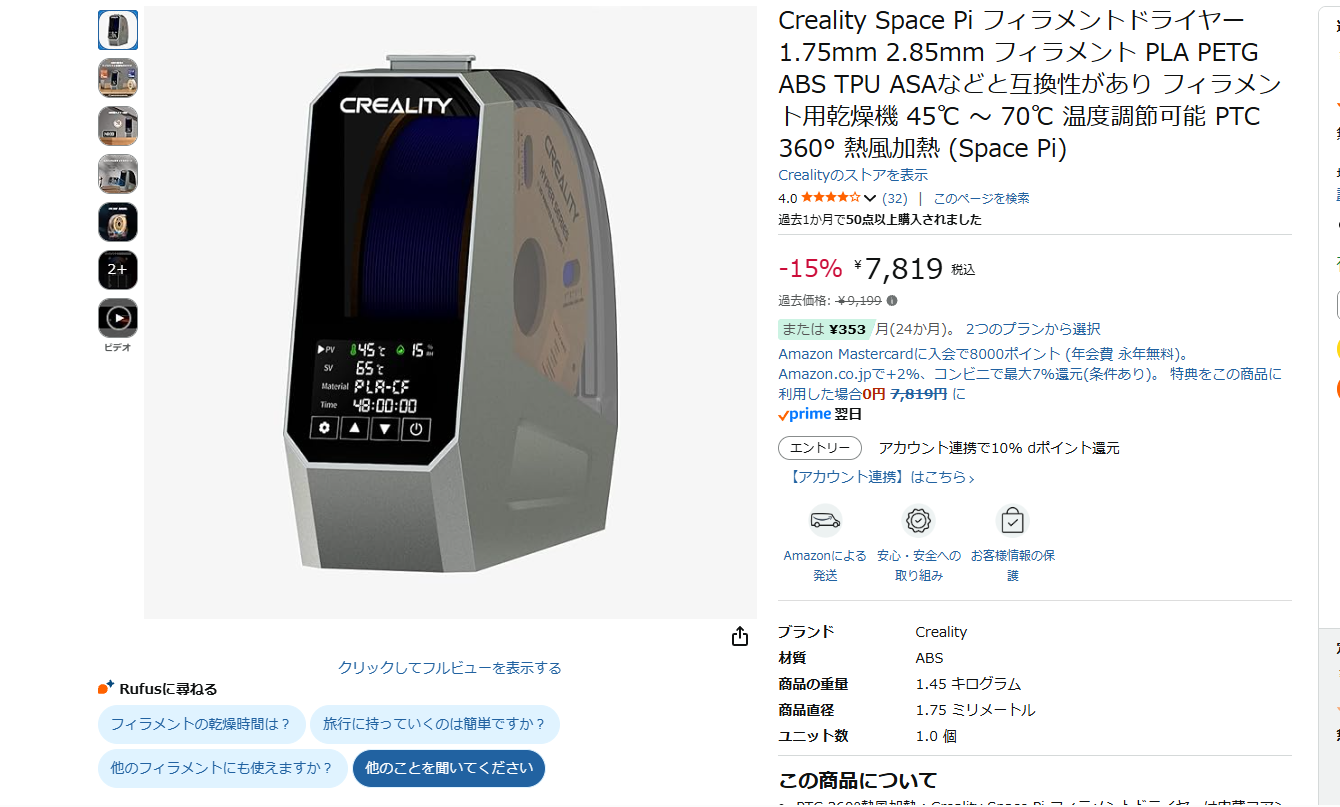This screenshot has height=807, width=1340.
Task: Click the 'フィラメントの乾燥時間は？' suggestion chip
Action: tap(200, 724)
